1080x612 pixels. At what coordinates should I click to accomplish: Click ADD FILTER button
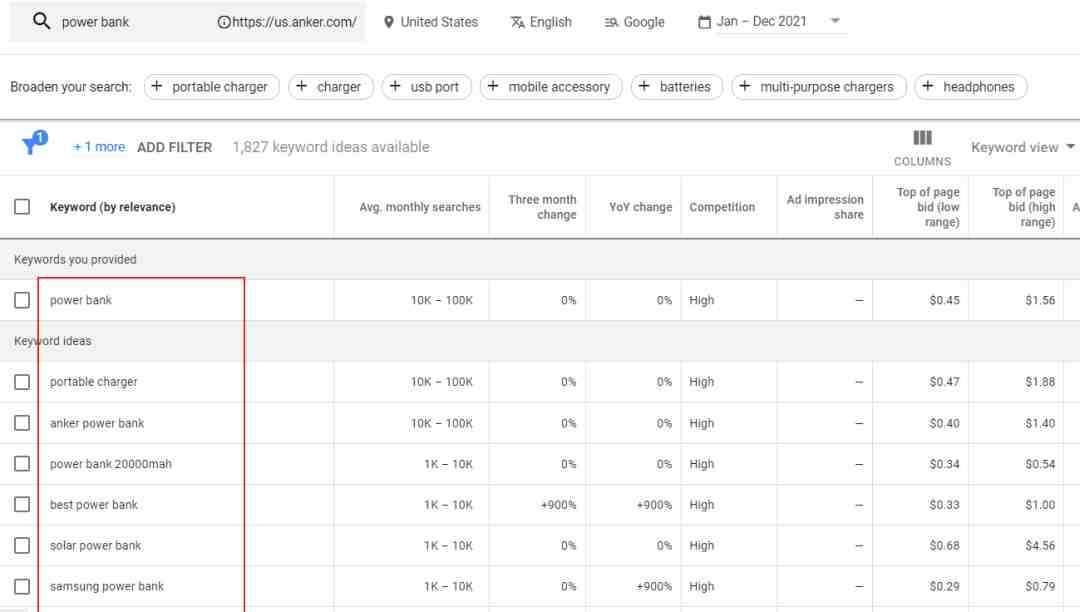coord(174,147)
